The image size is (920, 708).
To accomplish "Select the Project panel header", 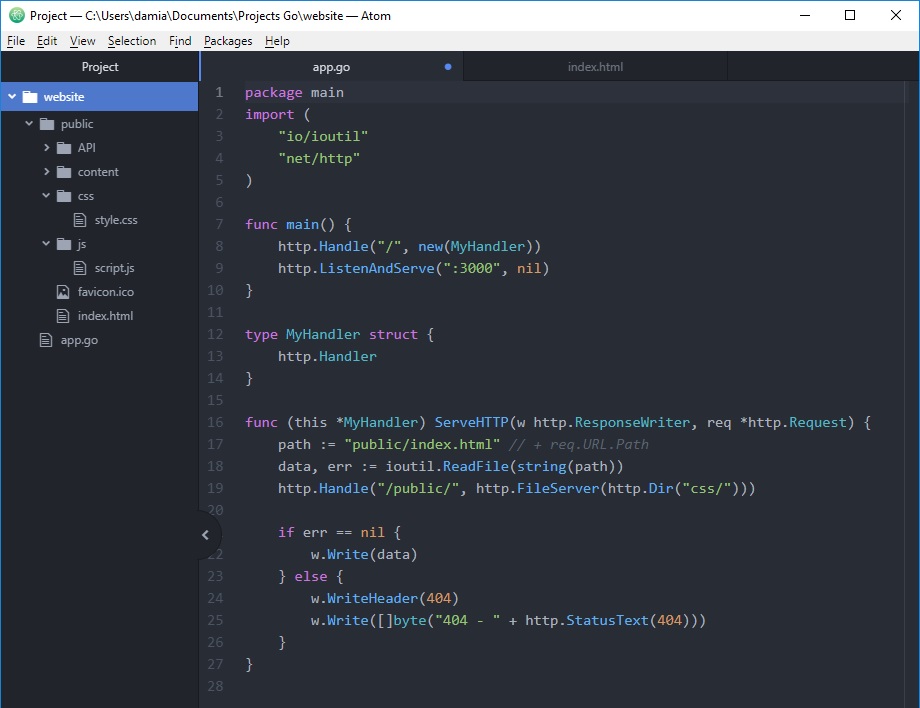I will click(x=100, y=67).
